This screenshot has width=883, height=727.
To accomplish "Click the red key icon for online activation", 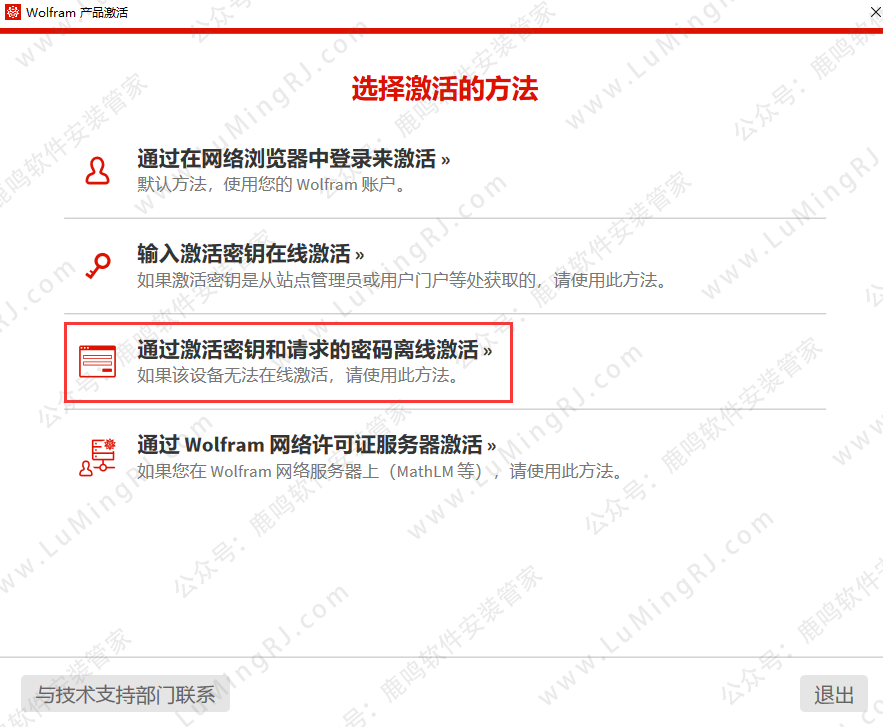I will pos(99,266).
